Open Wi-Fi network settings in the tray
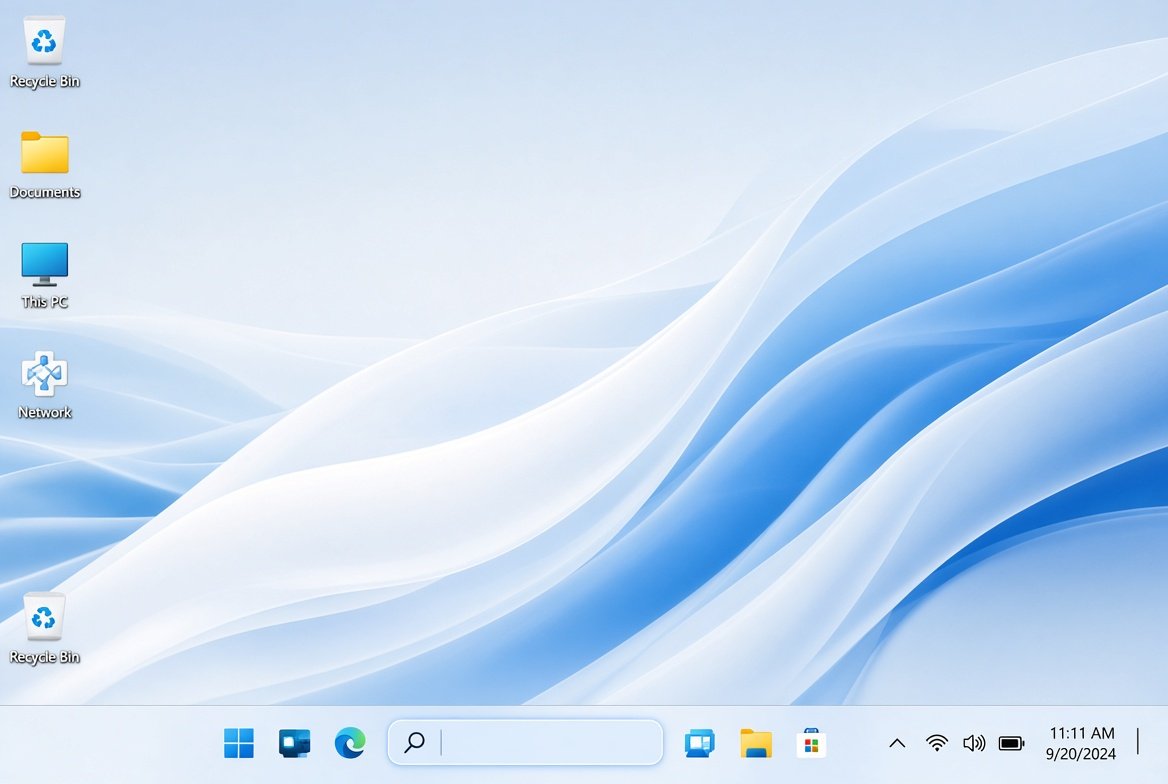 [x=936, y=743]
